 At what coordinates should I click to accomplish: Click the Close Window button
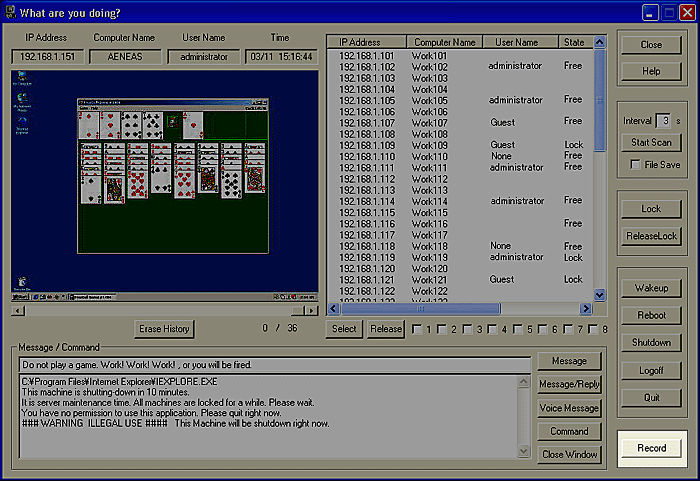(x=569, y=455)
